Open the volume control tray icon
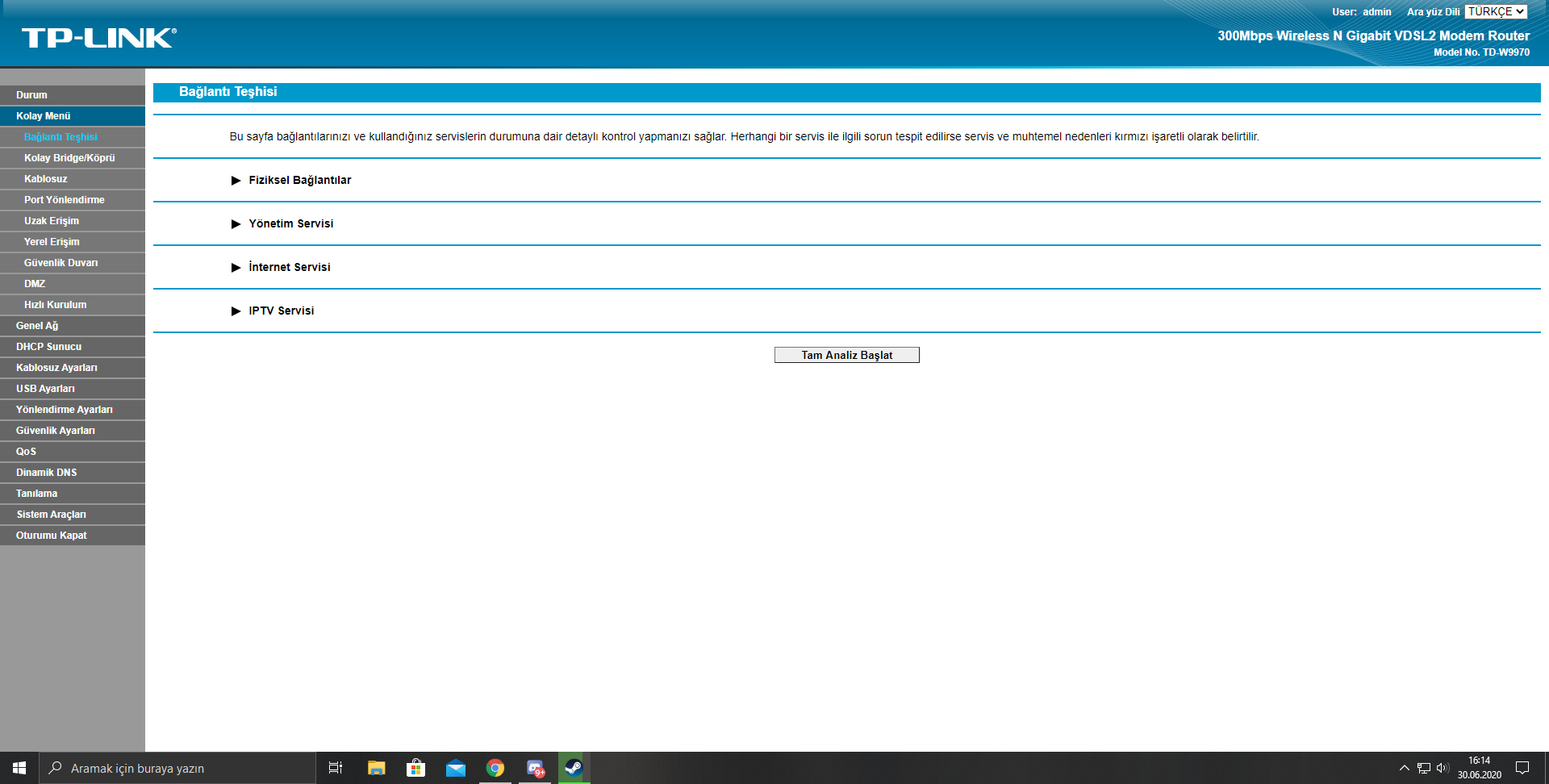 point(1443,768)
